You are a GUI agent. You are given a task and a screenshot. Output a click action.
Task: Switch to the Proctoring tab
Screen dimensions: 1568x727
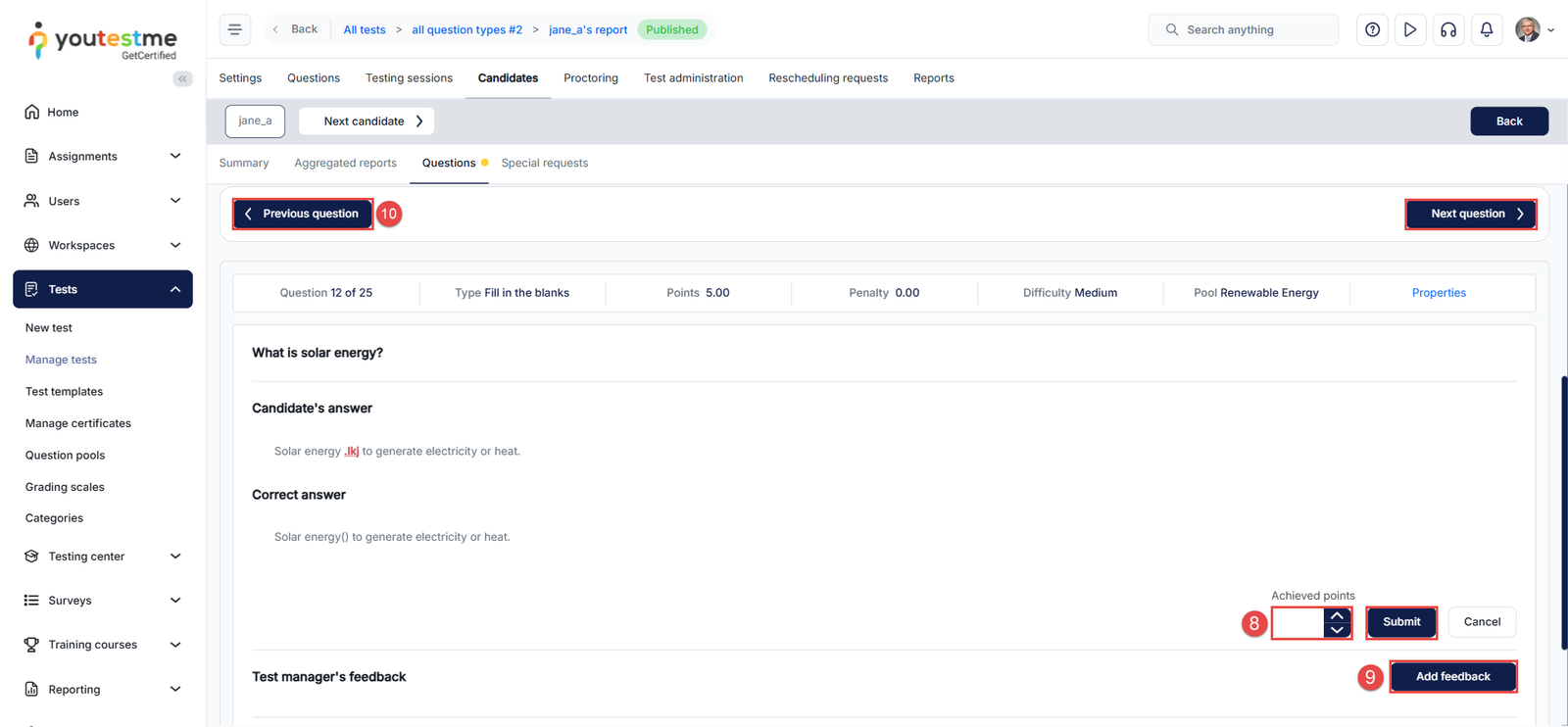pos(590,78)
